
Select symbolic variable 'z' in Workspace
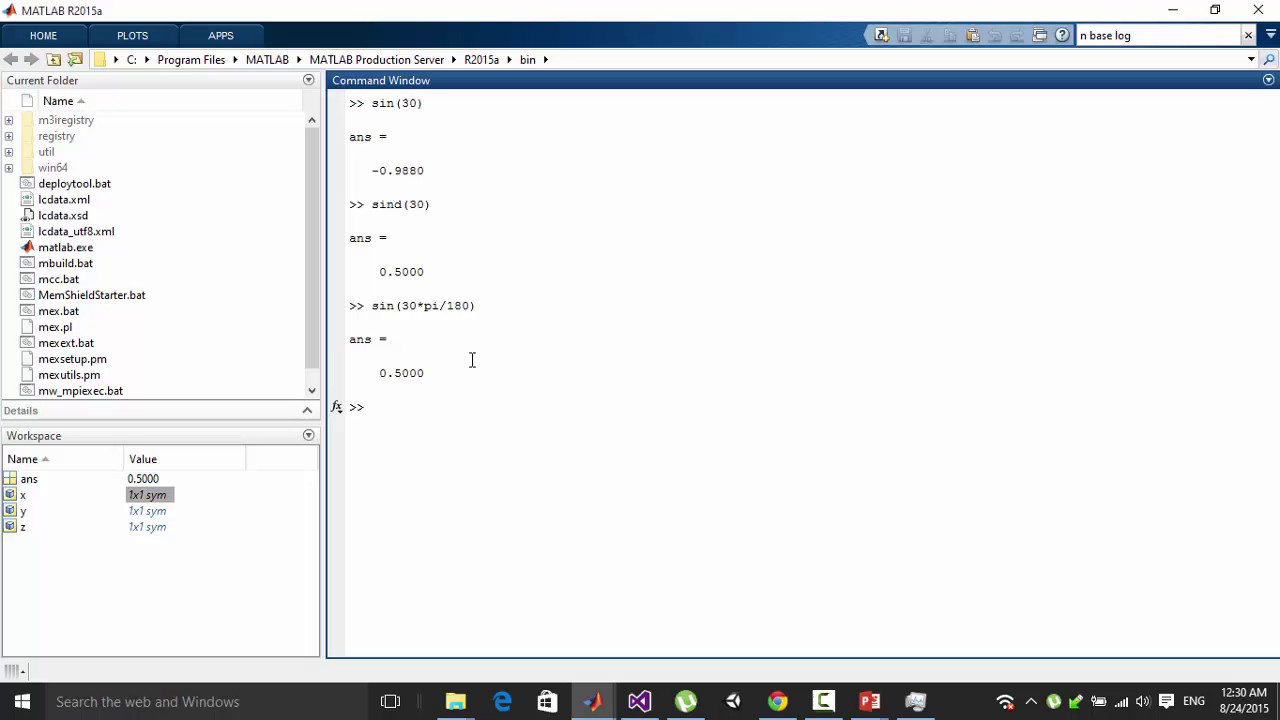tap(23, 527)
